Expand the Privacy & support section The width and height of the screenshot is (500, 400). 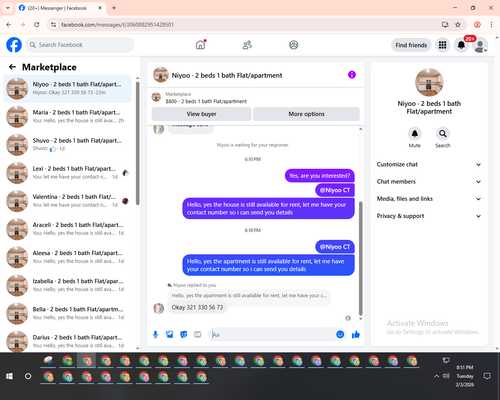429,216
